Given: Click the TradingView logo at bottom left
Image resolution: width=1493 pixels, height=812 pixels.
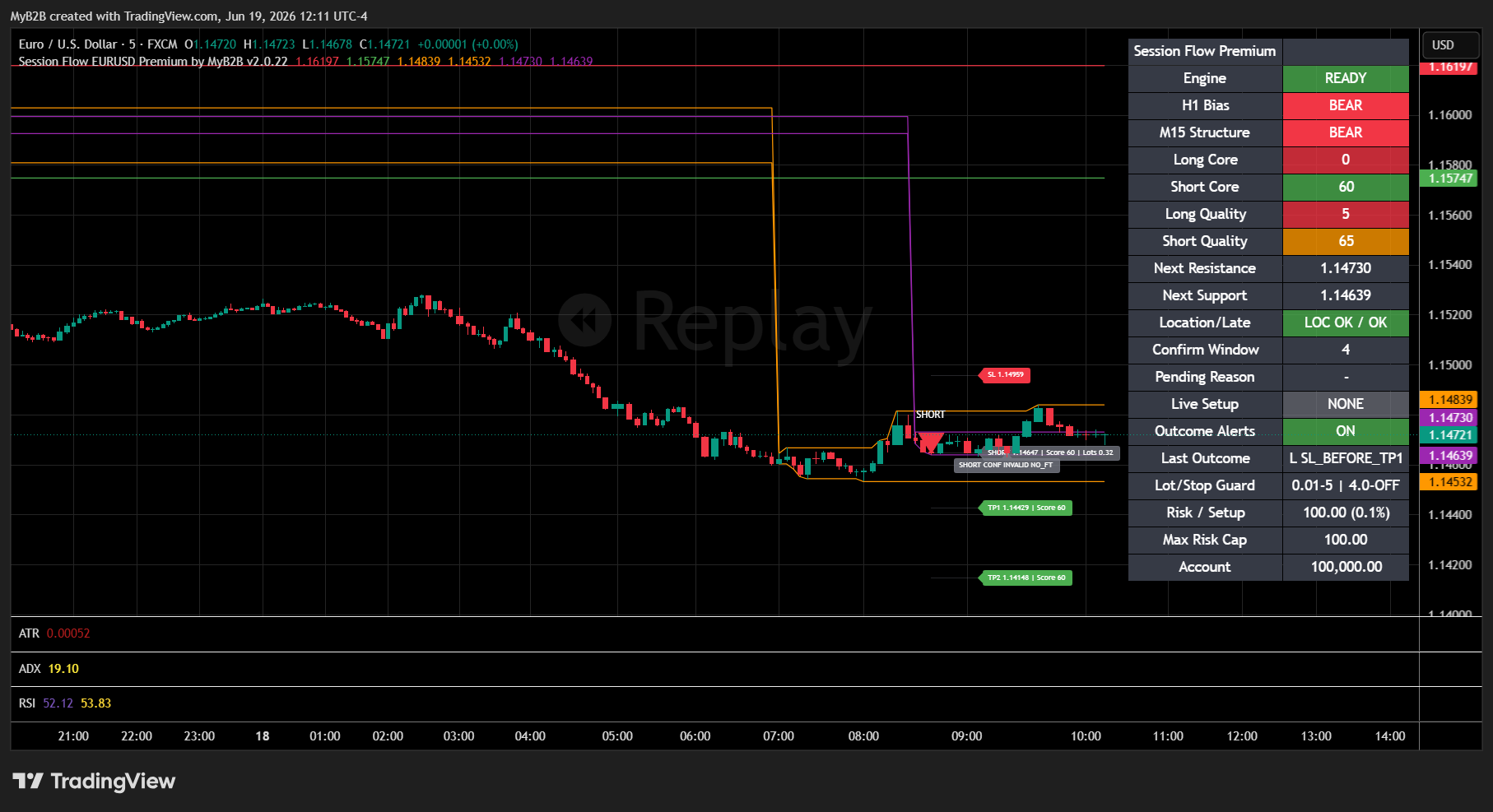Looking at the screenshot, I should point(94,781).
